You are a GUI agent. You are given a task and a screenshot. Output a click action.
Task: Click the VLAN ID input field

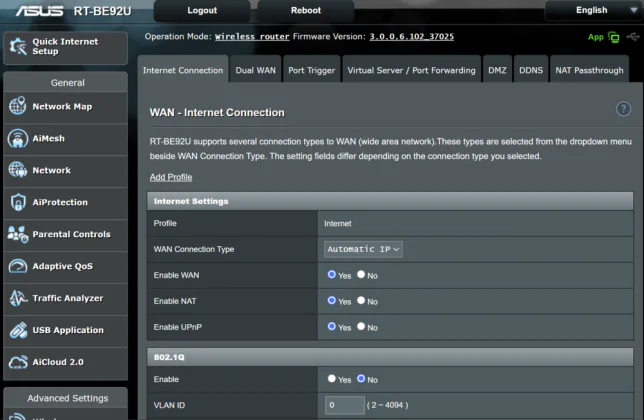pos(344,405)
